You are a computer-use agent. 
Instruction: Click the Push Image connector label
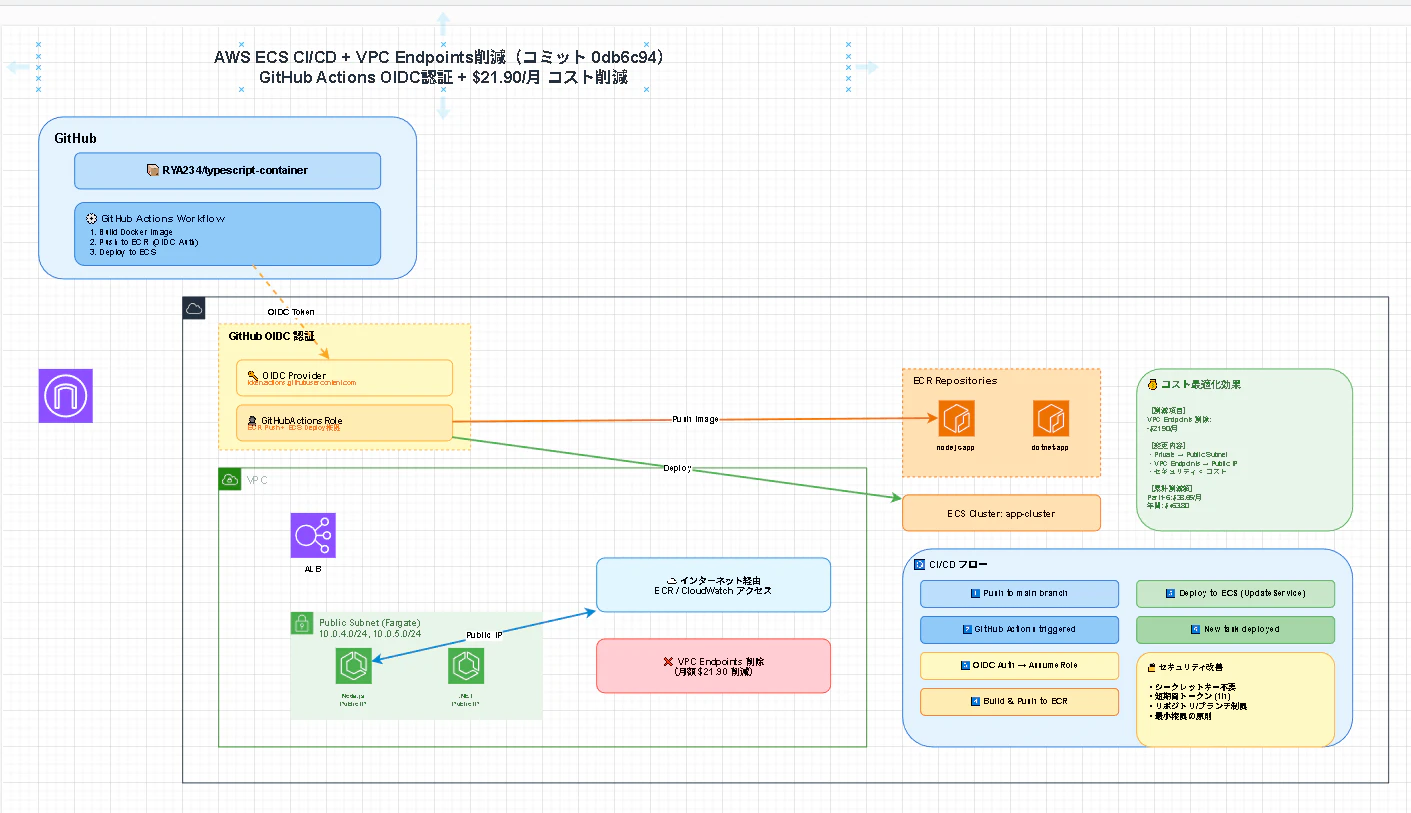(x=695, y=419)
